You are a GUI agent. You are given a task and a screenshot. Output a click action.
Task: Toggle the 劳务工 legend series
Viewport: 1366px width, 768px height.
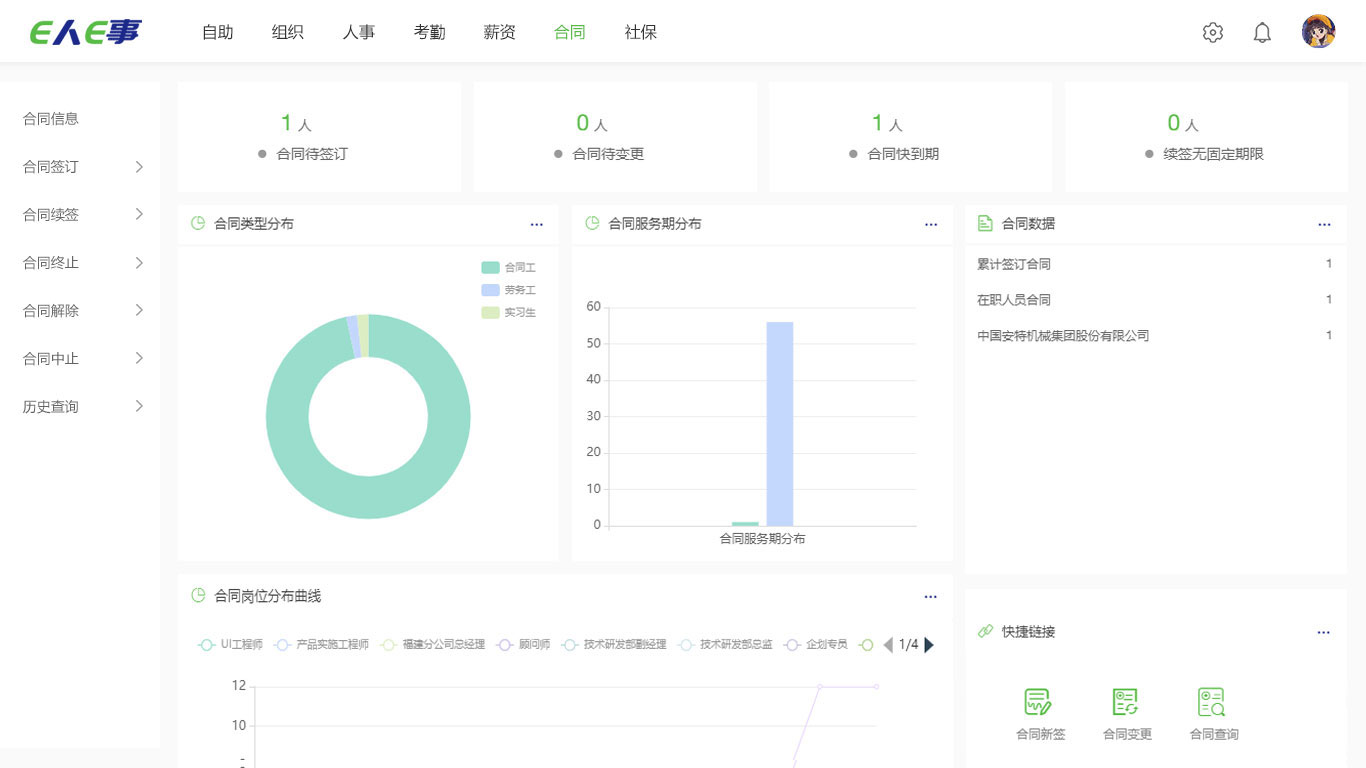click(x=509, y=290)
